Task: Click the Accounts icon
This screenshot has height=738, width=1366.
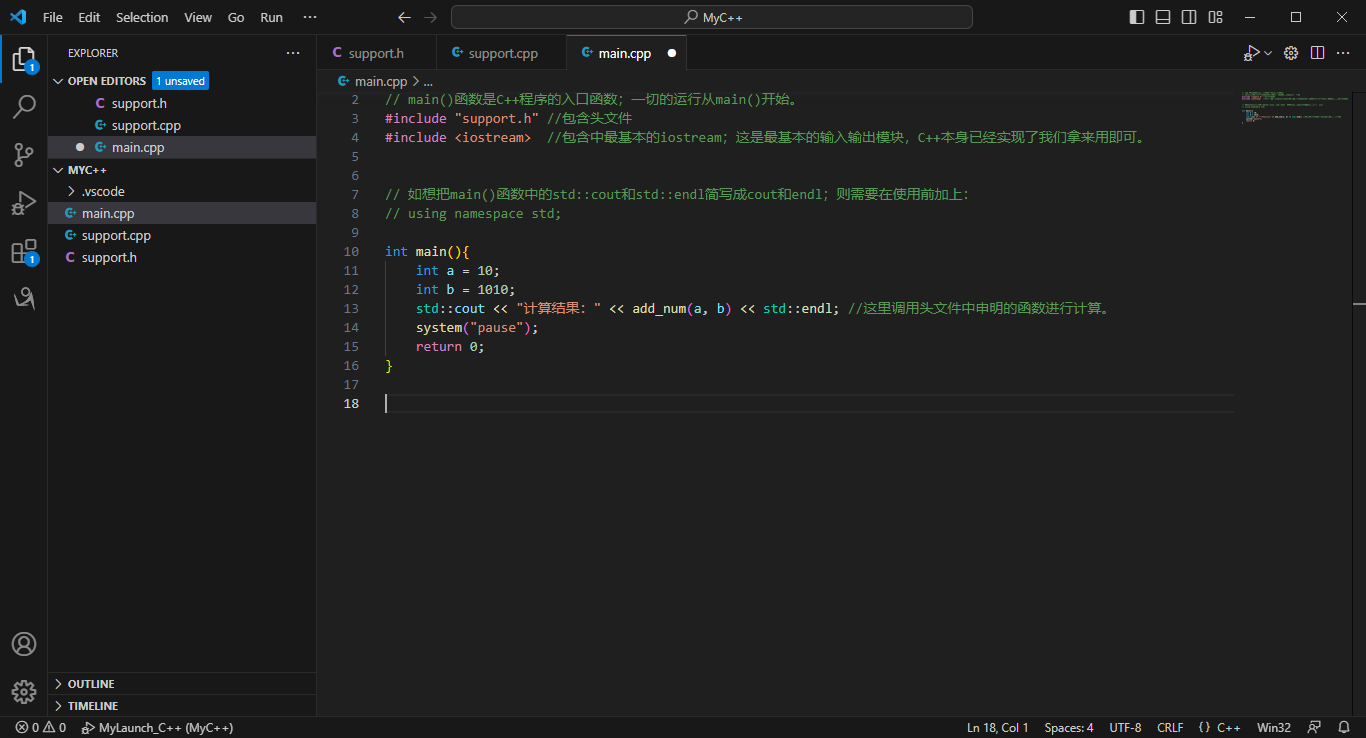Action: pos(24,644)
